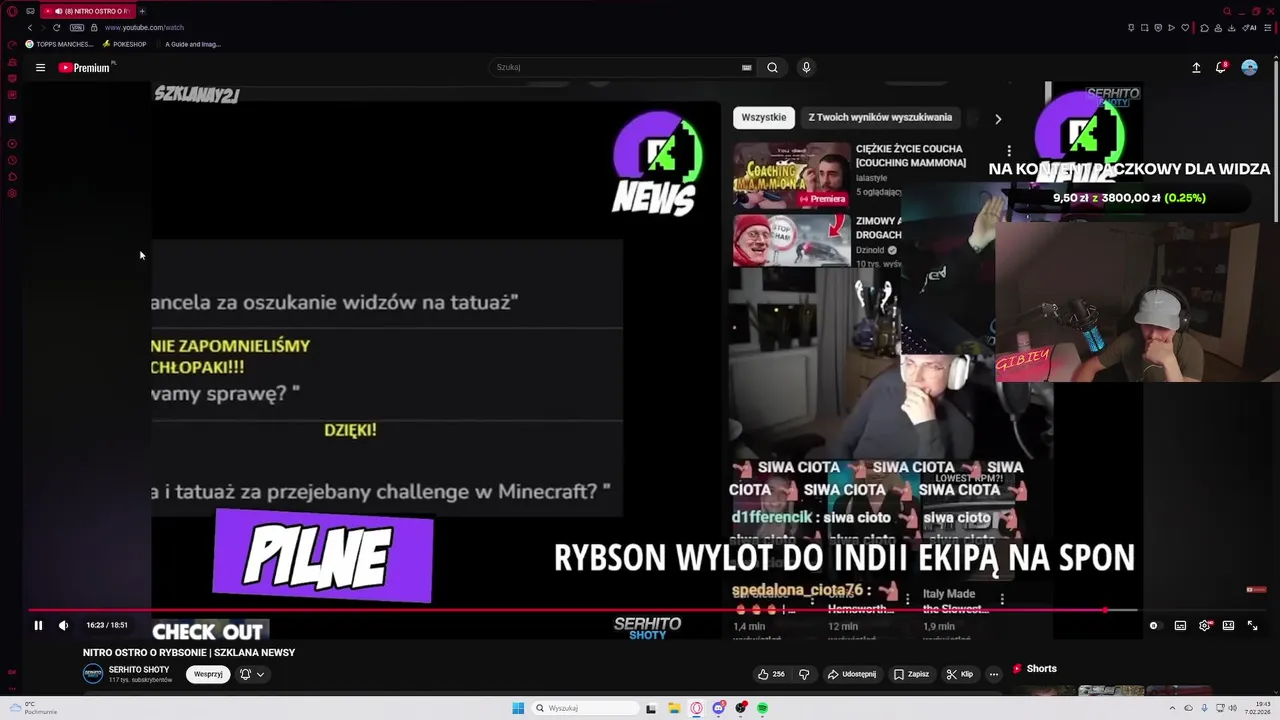Open the Shorts section heading

pyautogui.click(x=1035, y=668)
